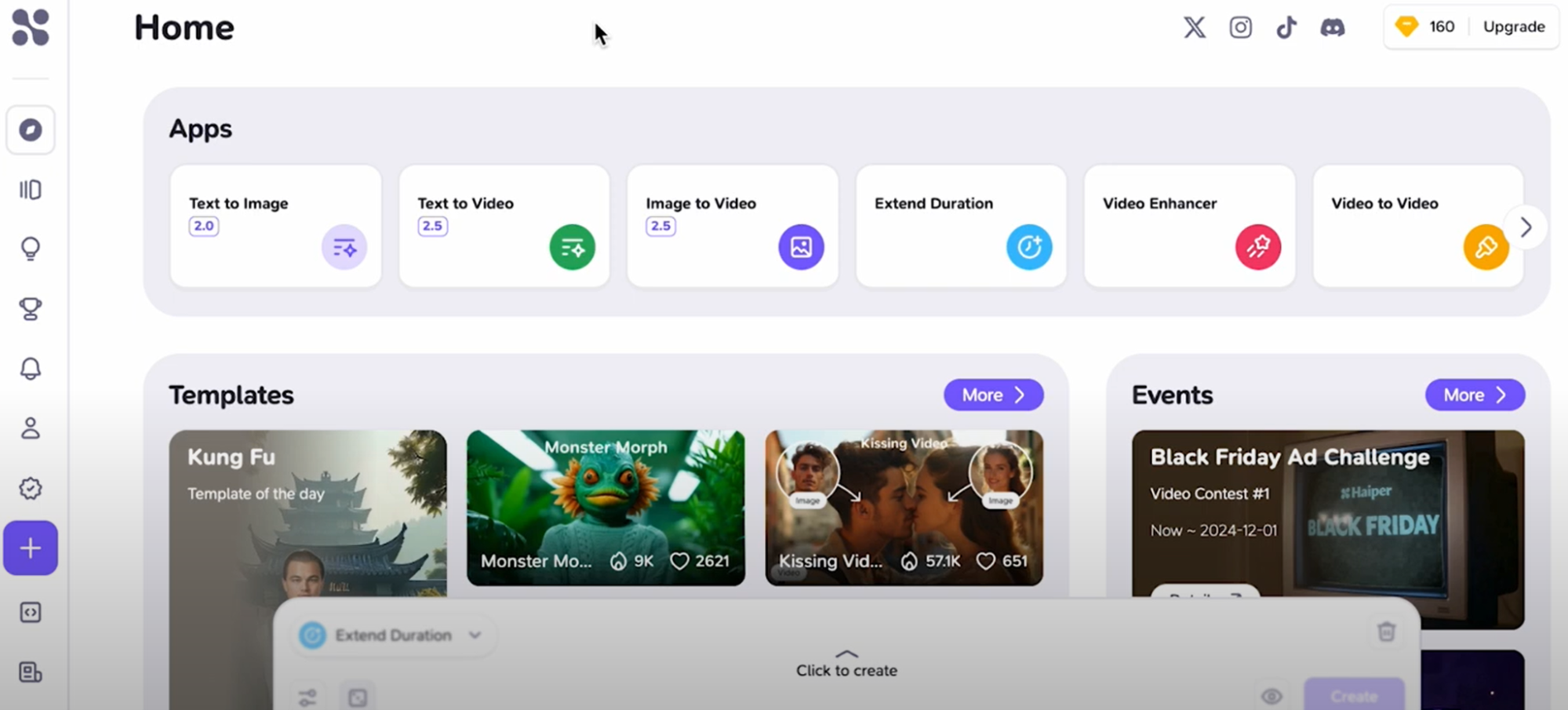Open the Monster Morph template thumbnail
The width and height of the screenshot is (1568, 710).
(606, 506)
